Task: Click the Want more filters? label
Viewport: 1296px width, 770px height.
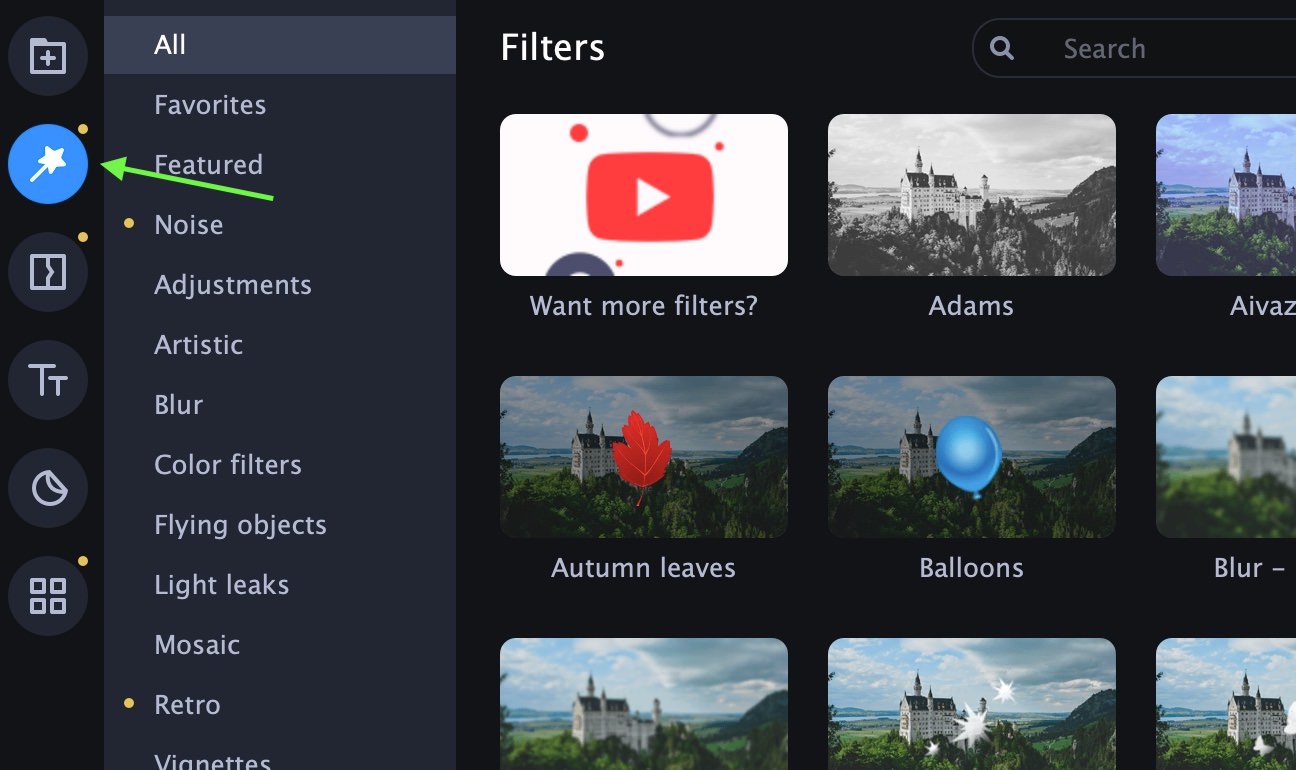Action: pyautogui.click(x=644, y=306)
